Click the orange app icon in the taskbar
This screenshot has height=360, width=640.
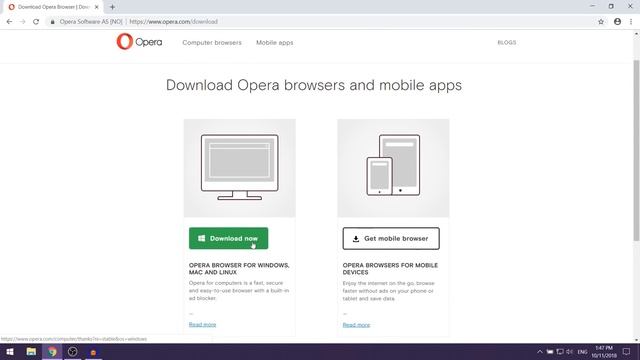click(93, 352)
